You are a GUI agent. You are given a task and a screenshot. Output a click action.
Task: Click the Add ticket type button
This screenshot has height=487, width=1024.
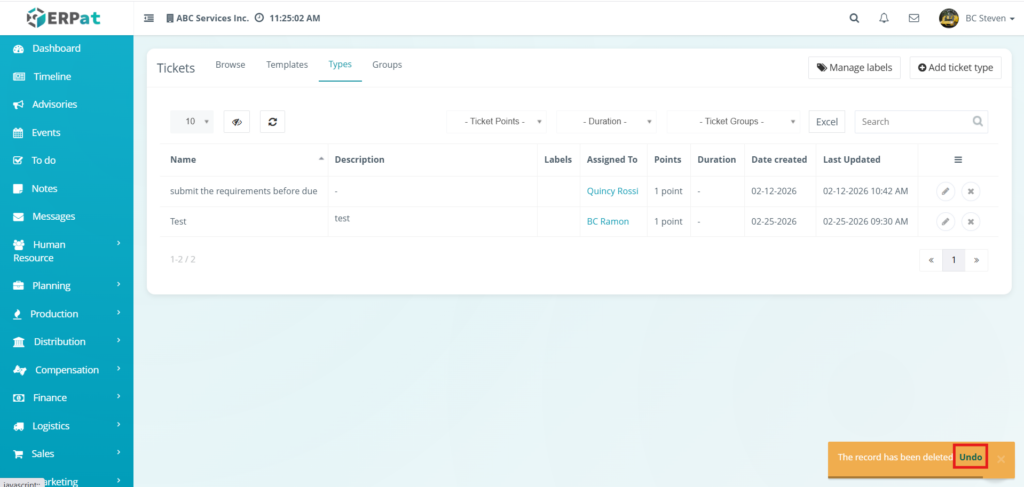click(x=955, y=67)
